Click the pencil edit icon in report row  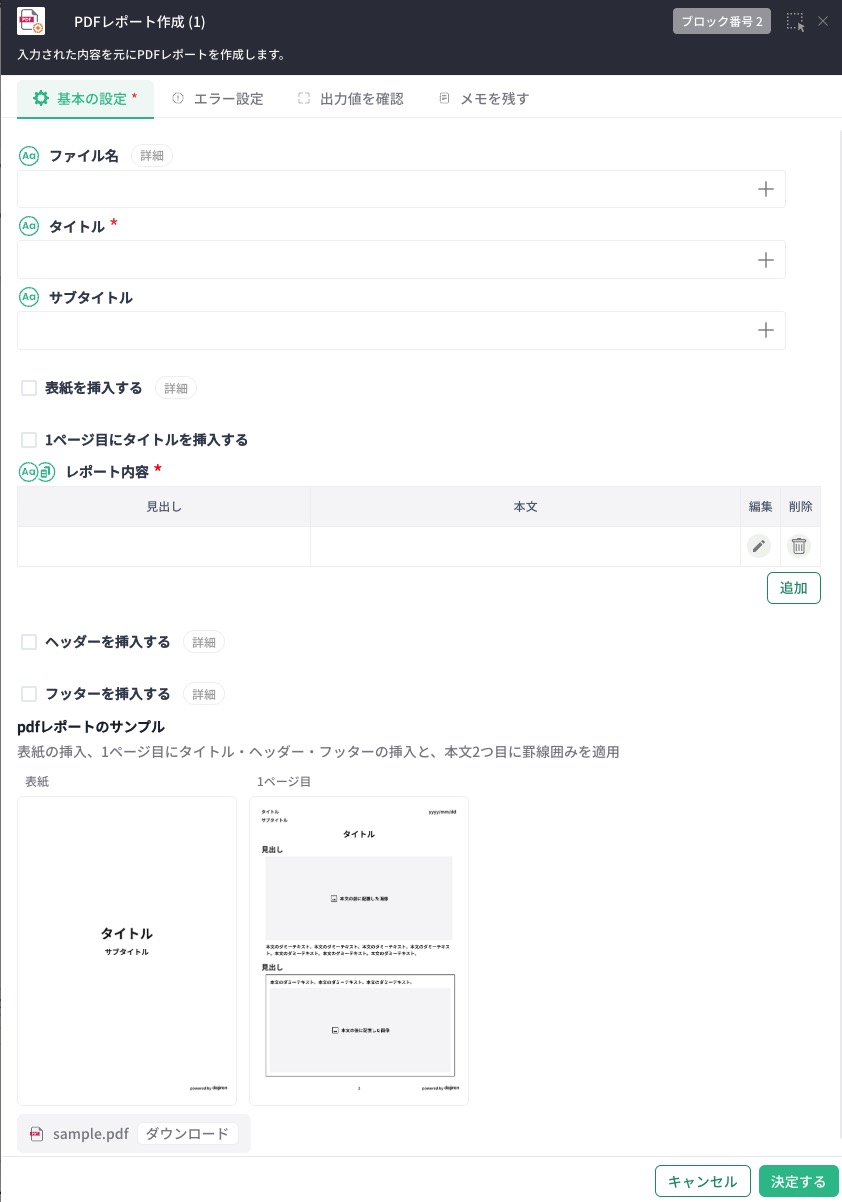click(x=759, y=546)
